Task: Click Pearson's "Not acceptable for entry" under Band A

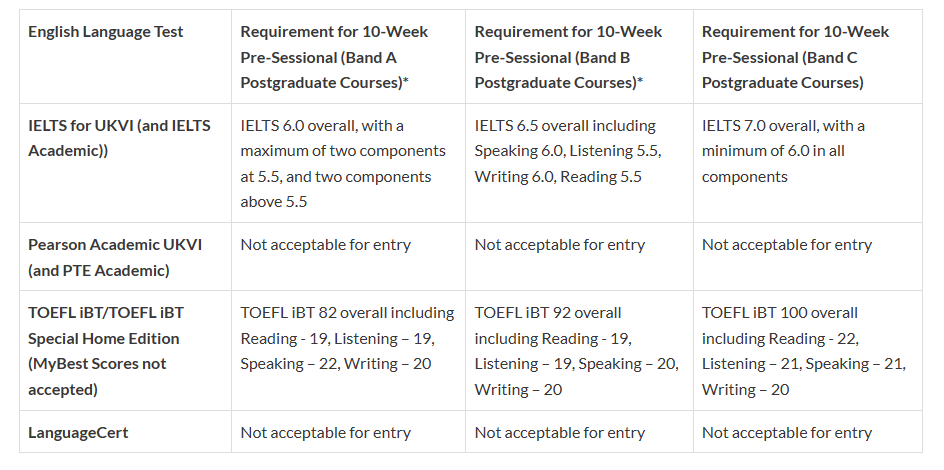Action: [x=326, y=245]
